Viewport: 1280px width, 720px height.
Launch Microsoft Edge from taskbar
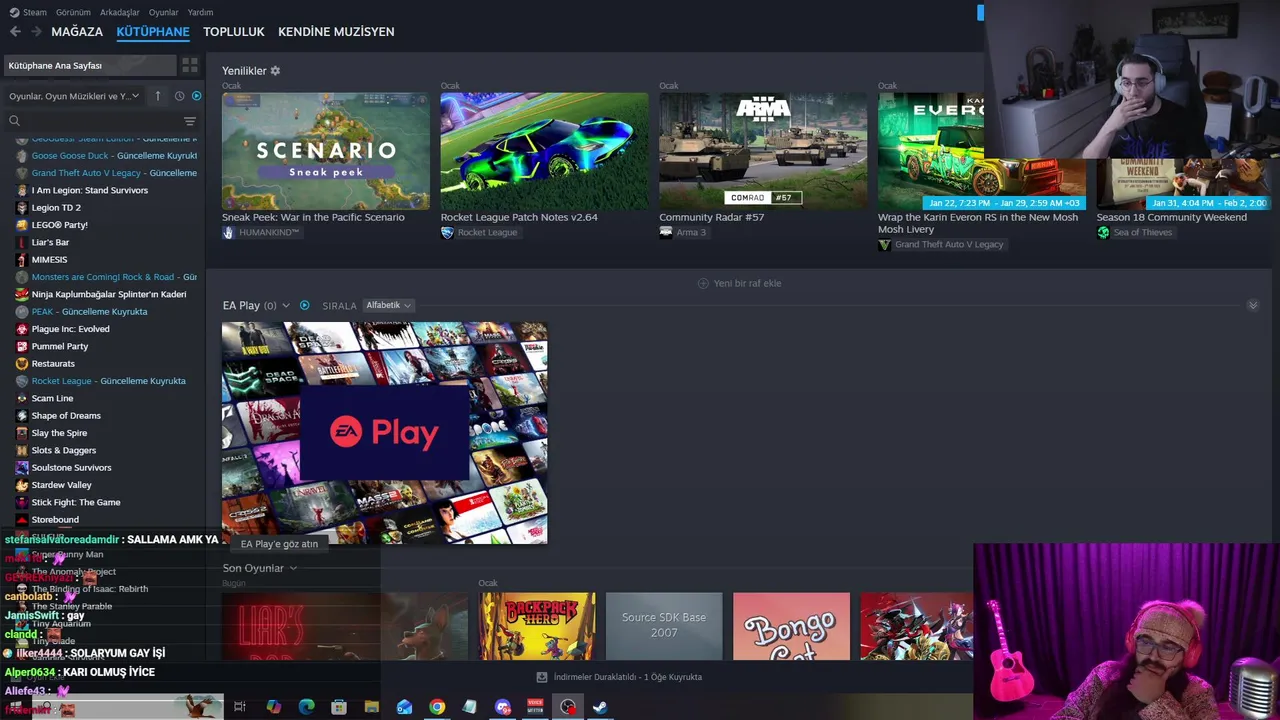[306, 707]
